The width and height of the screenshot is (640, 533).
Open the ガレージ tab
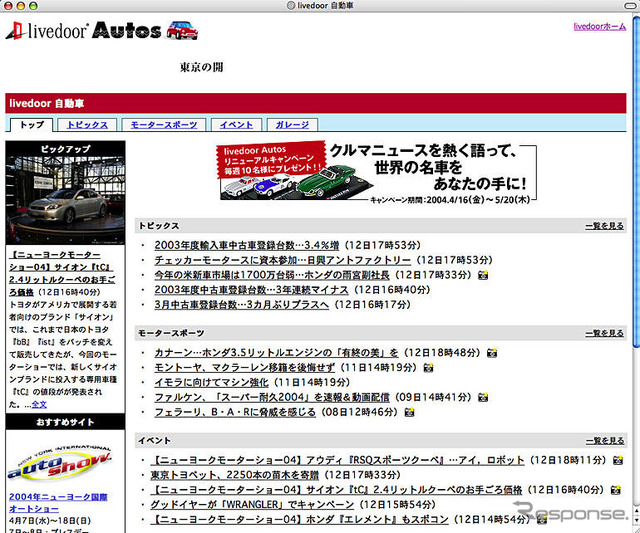(x=292, y=125)
